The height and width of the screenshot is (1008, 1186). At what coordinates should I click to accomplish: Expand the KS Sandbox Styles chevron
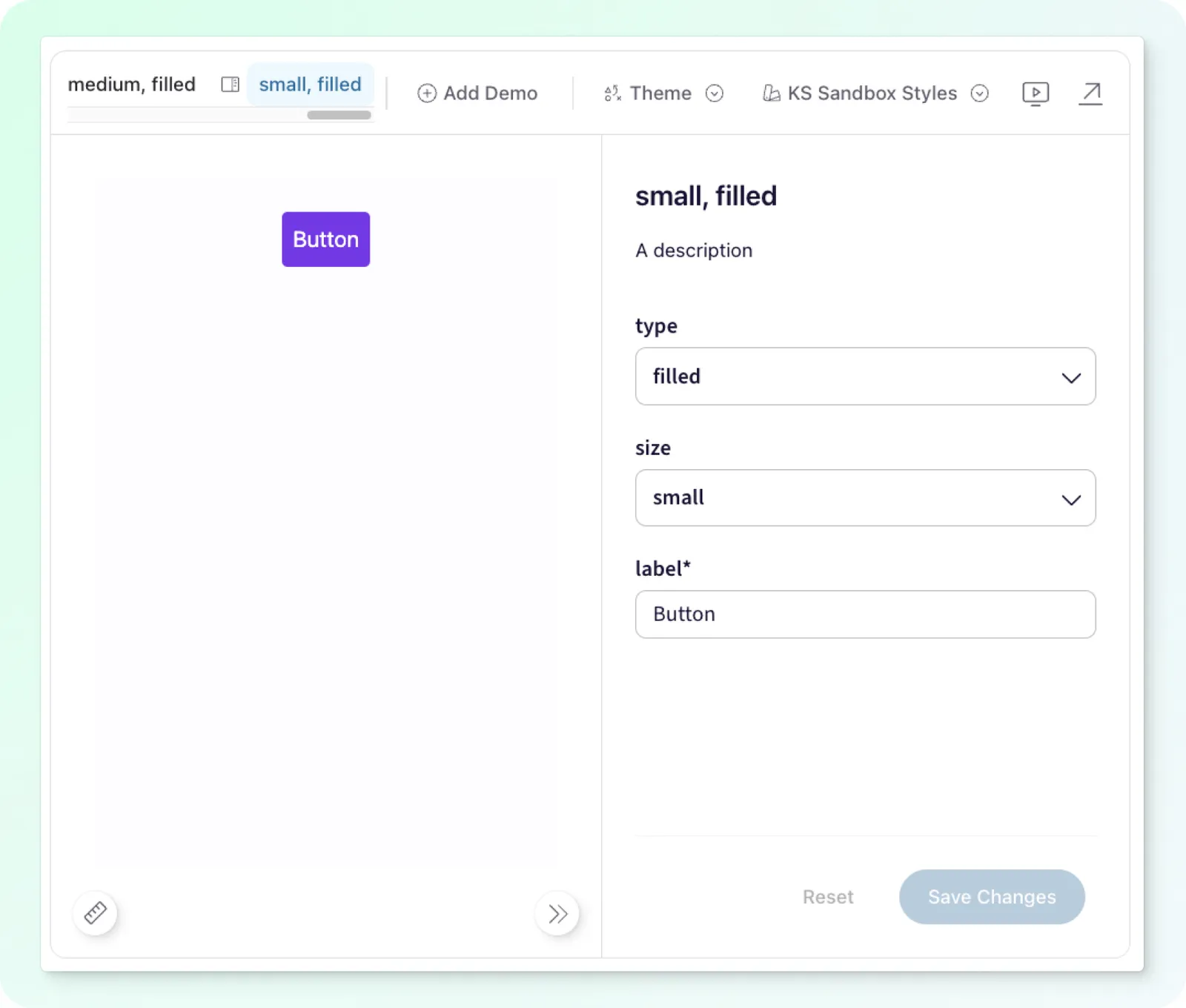click(x=980, y=93)
